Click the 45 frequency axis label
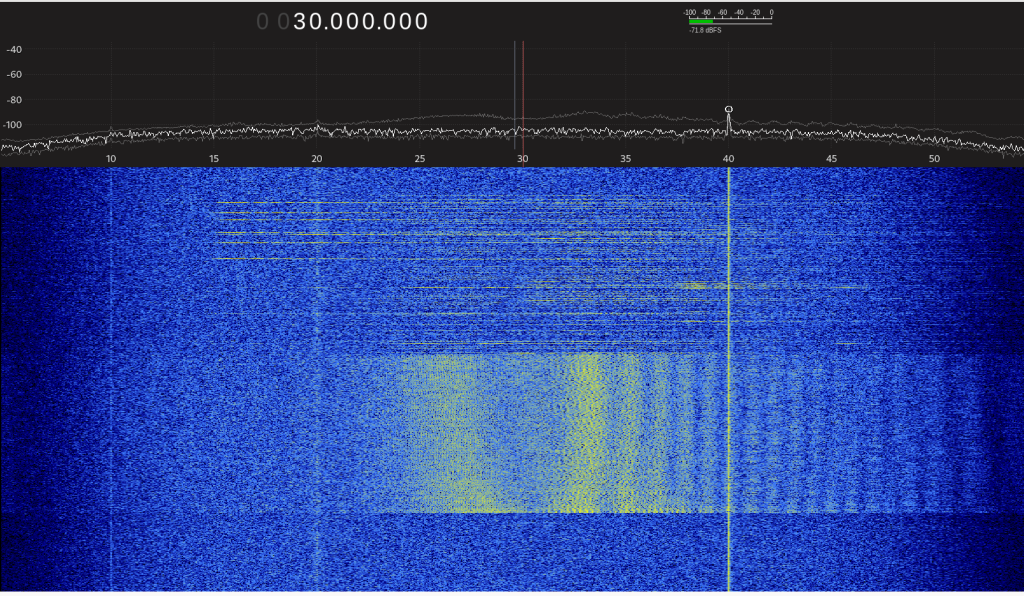 coord(831,159)
